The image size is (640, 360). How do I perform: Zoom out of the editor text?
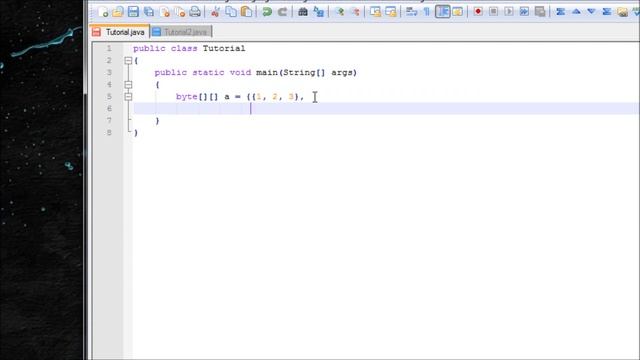click(355, 11)
